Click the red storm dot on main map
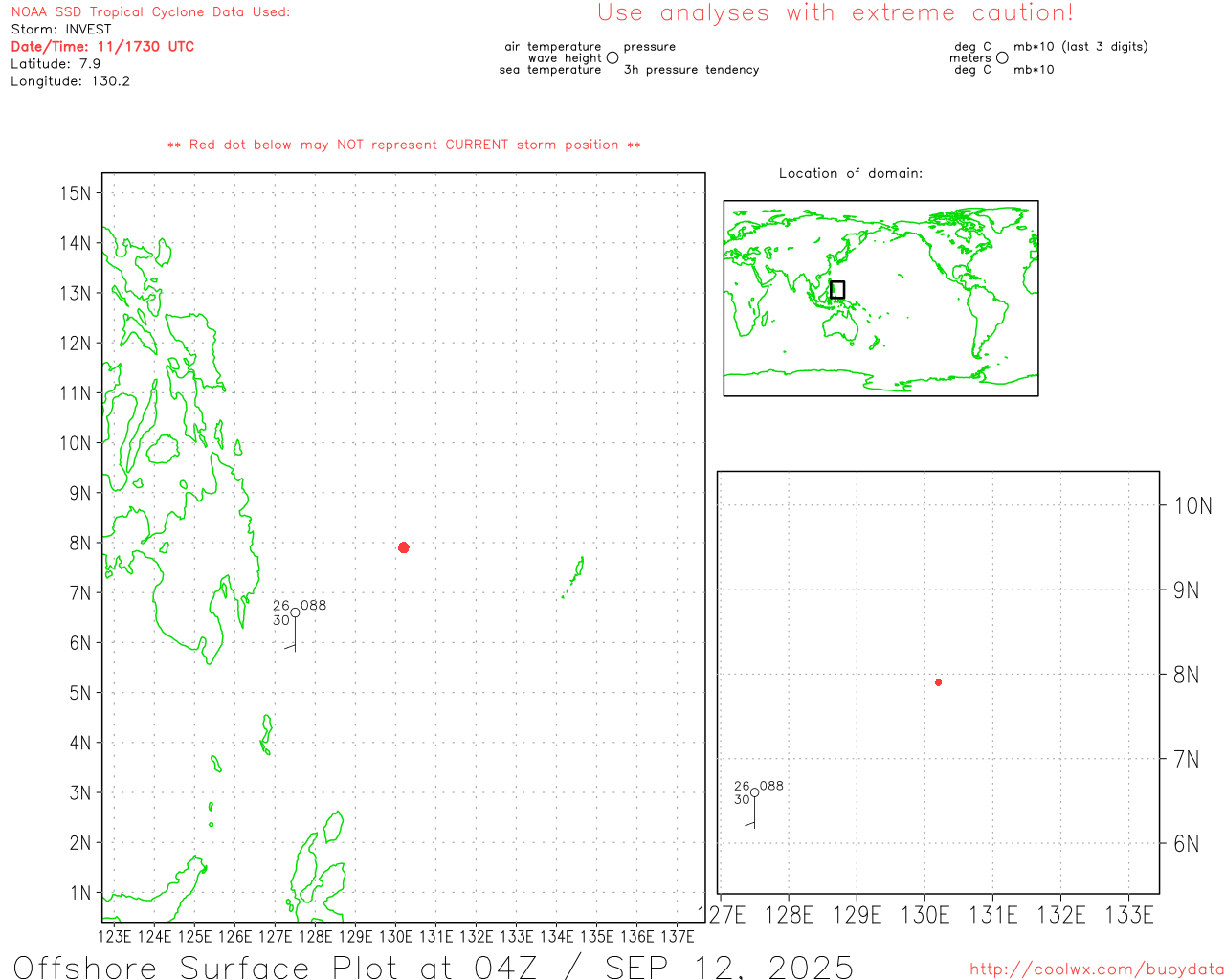The height and width of the screenshot is (980, 1225). (x=404, y=547)
